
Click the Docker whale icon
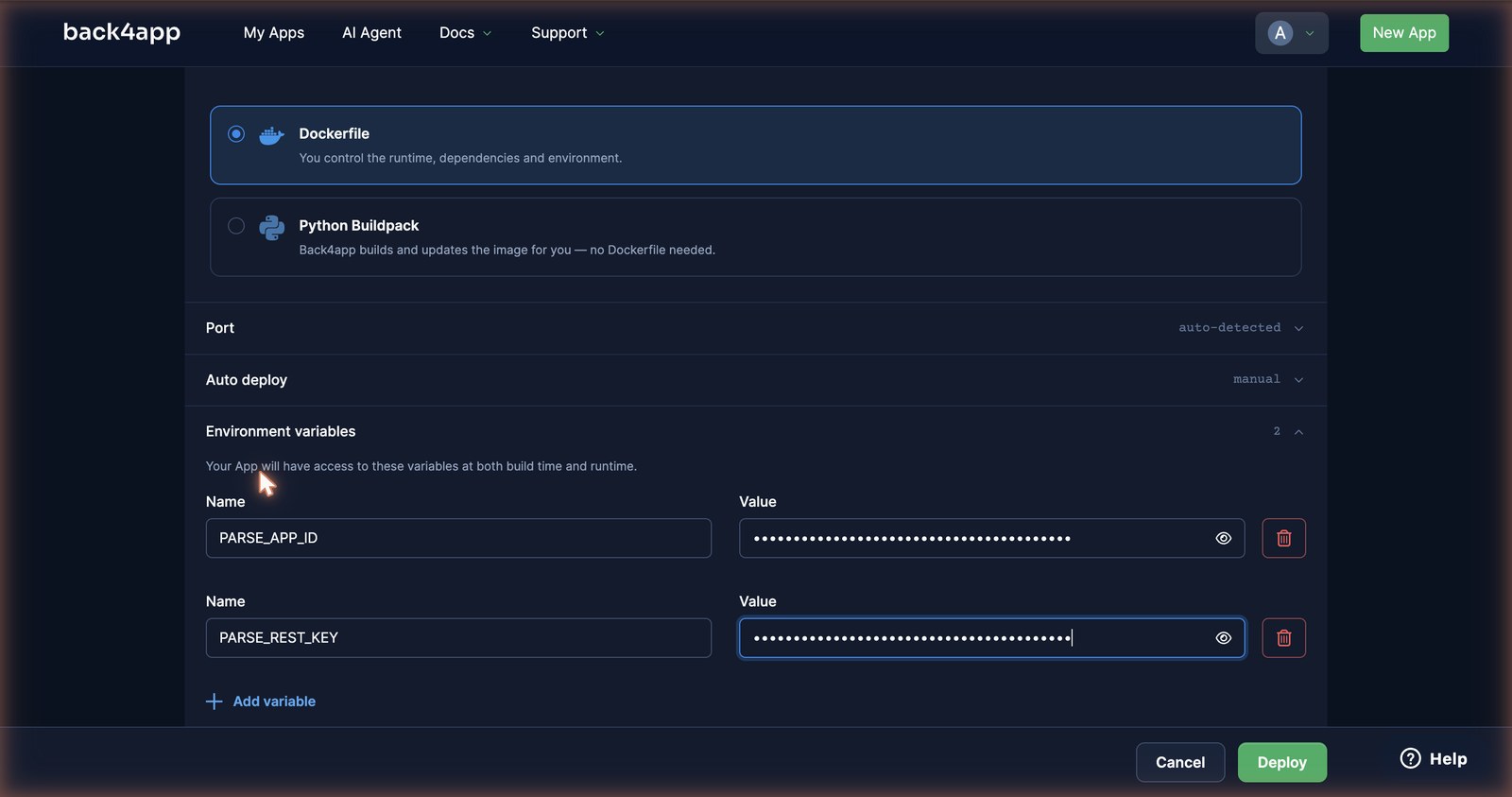click(x=271, y=135)
